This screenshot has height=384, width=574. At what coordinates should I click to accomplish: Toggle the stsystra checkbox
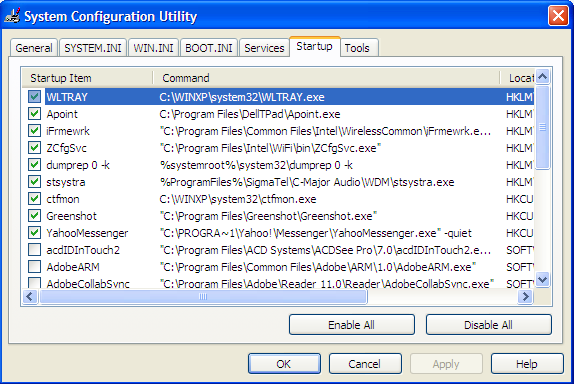tap(34, 182)
